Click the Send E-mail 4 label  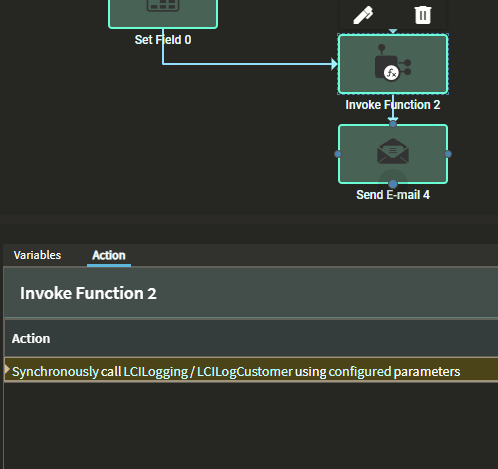(x=393, y=195)
